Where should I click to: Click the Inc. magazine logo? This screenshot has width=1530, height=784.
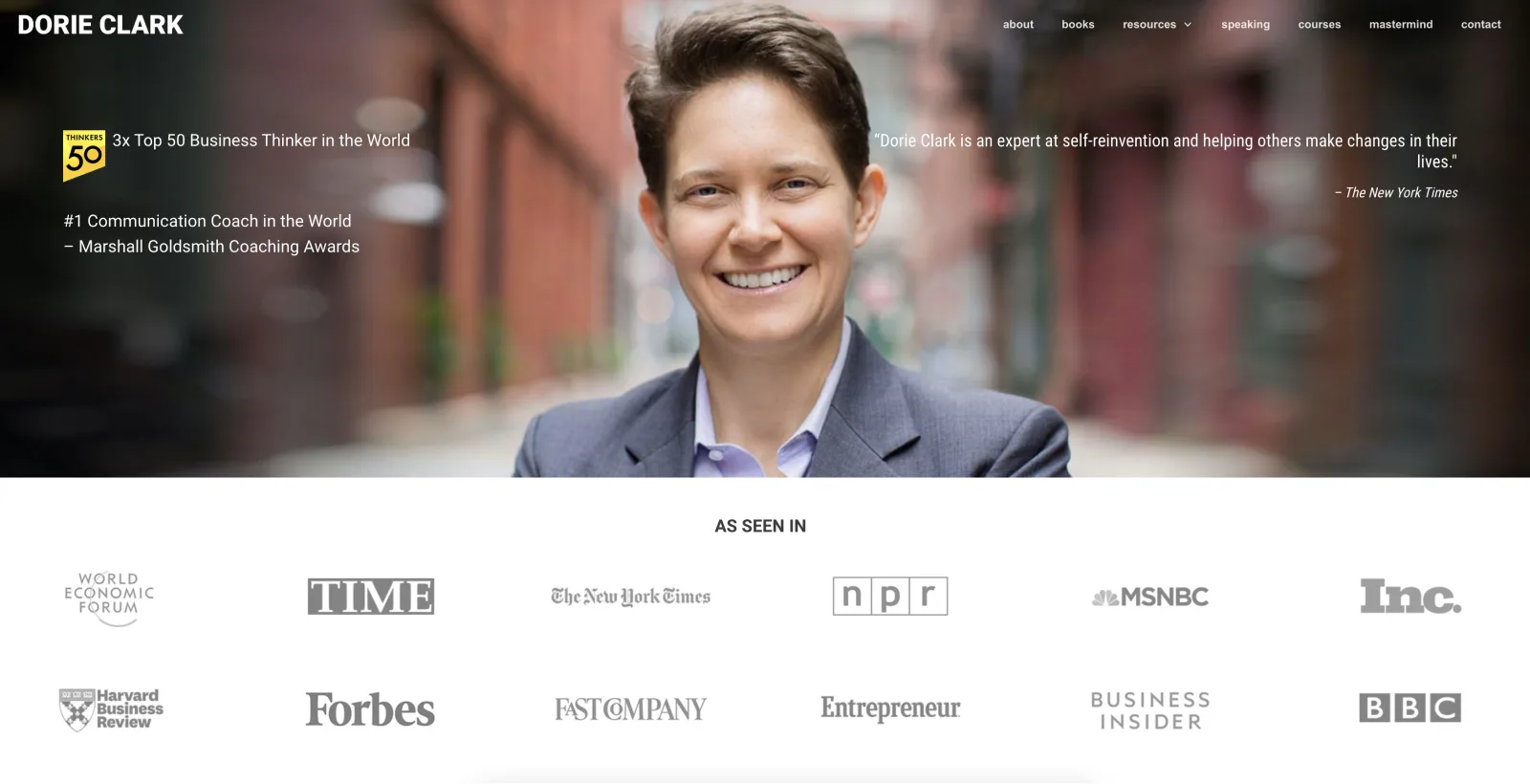[x=1410, y=597]
